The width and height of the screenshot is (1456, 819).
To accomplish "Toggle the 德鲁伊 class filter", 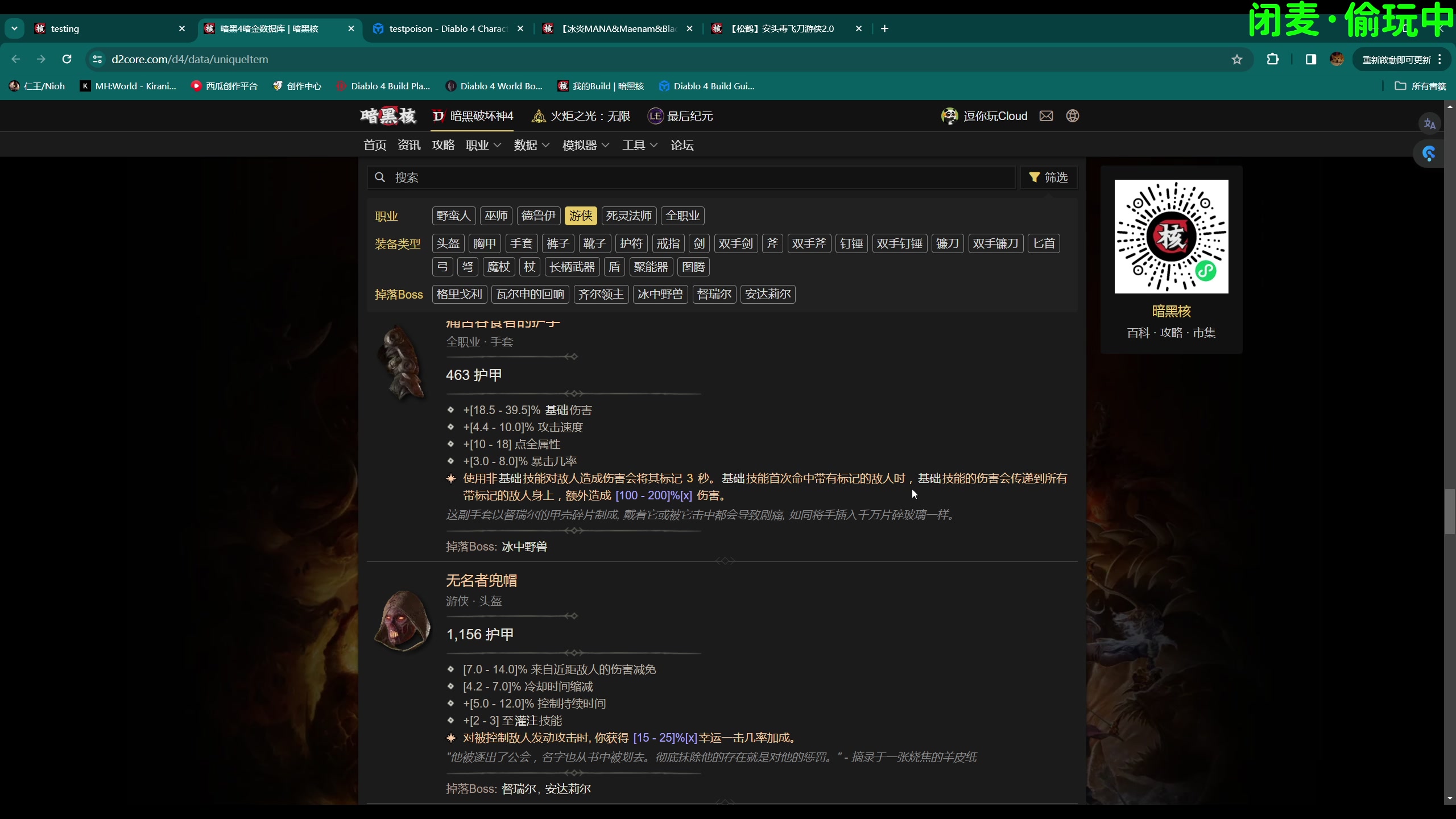I will coord(539,216).
